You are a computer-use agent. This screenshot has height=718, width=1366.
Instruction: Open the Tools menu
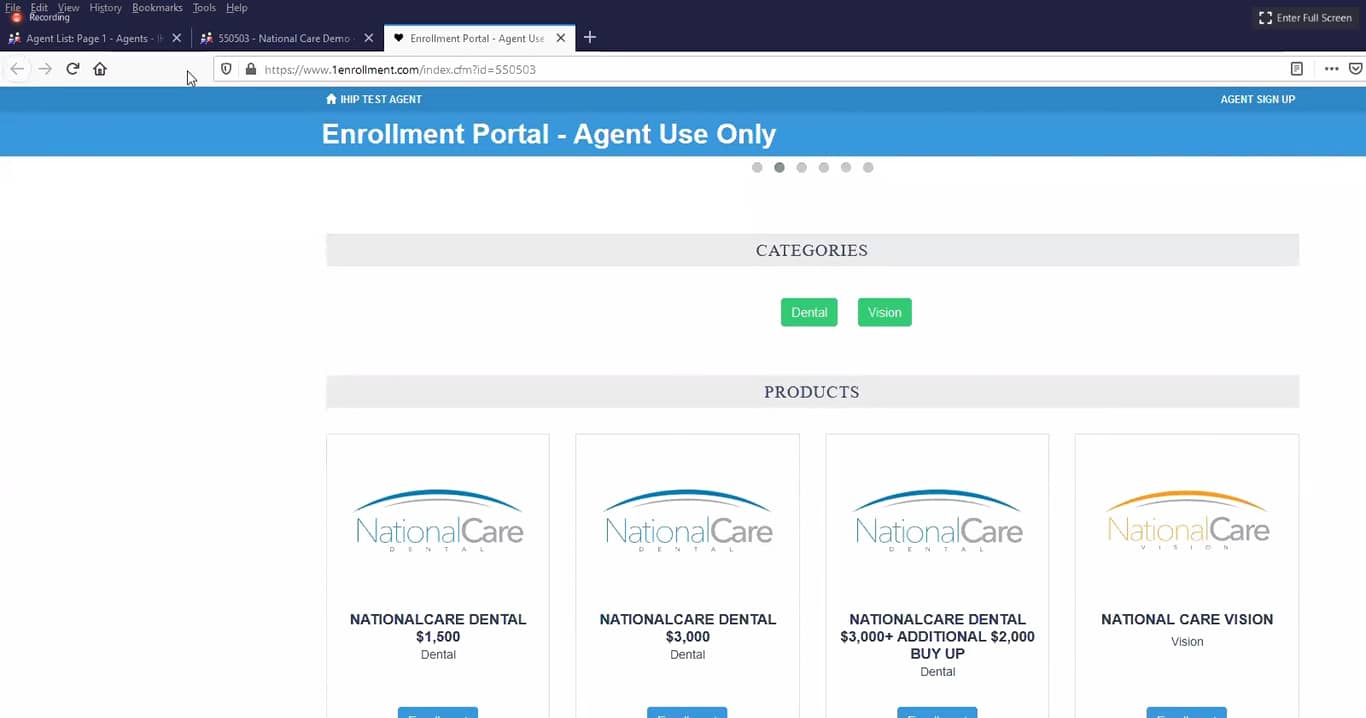coord(204,7)
